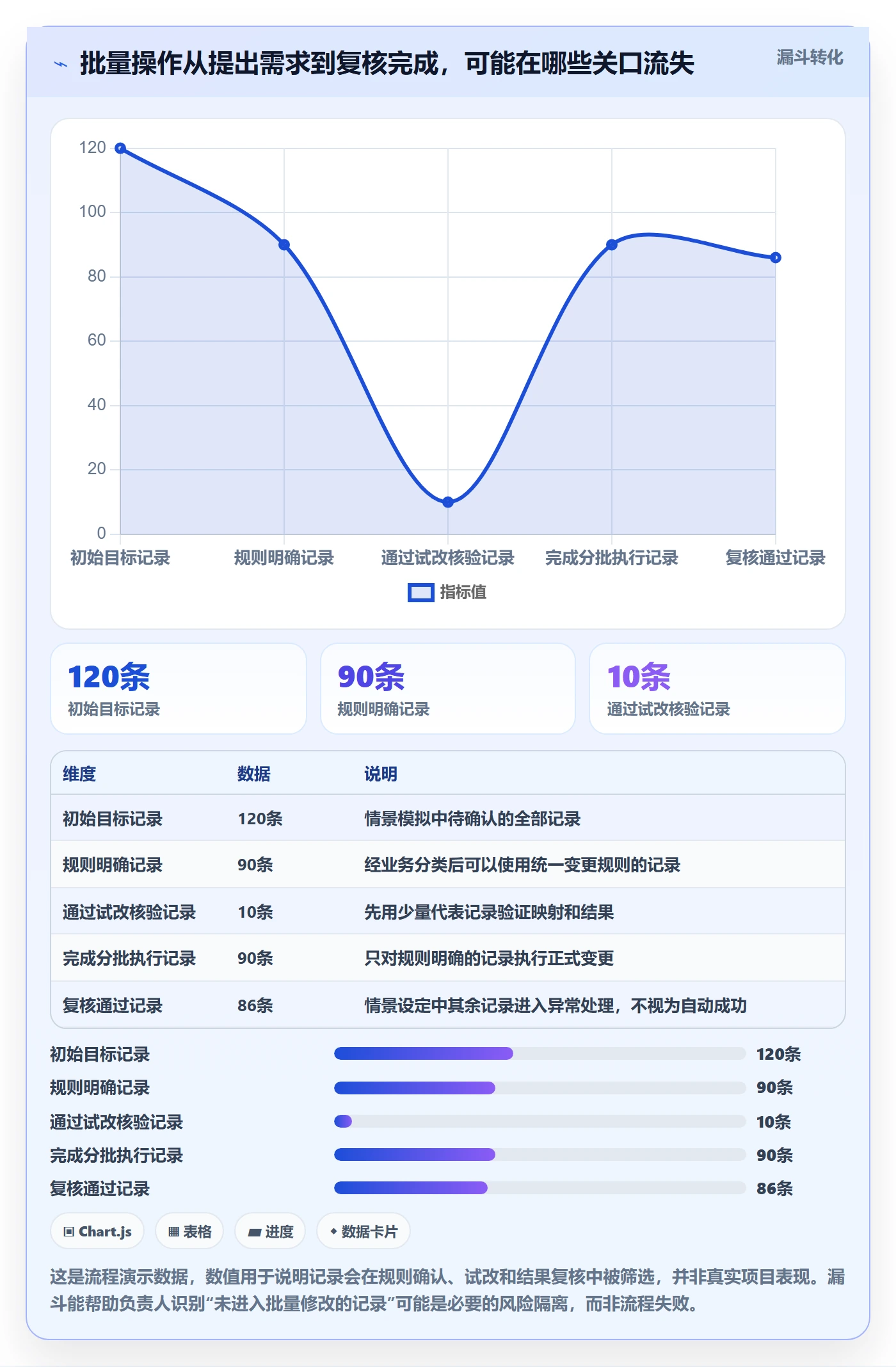
Task: Click the 120条 value beside progress bar
Action: pyautogui.click(x=778, y=1054)
